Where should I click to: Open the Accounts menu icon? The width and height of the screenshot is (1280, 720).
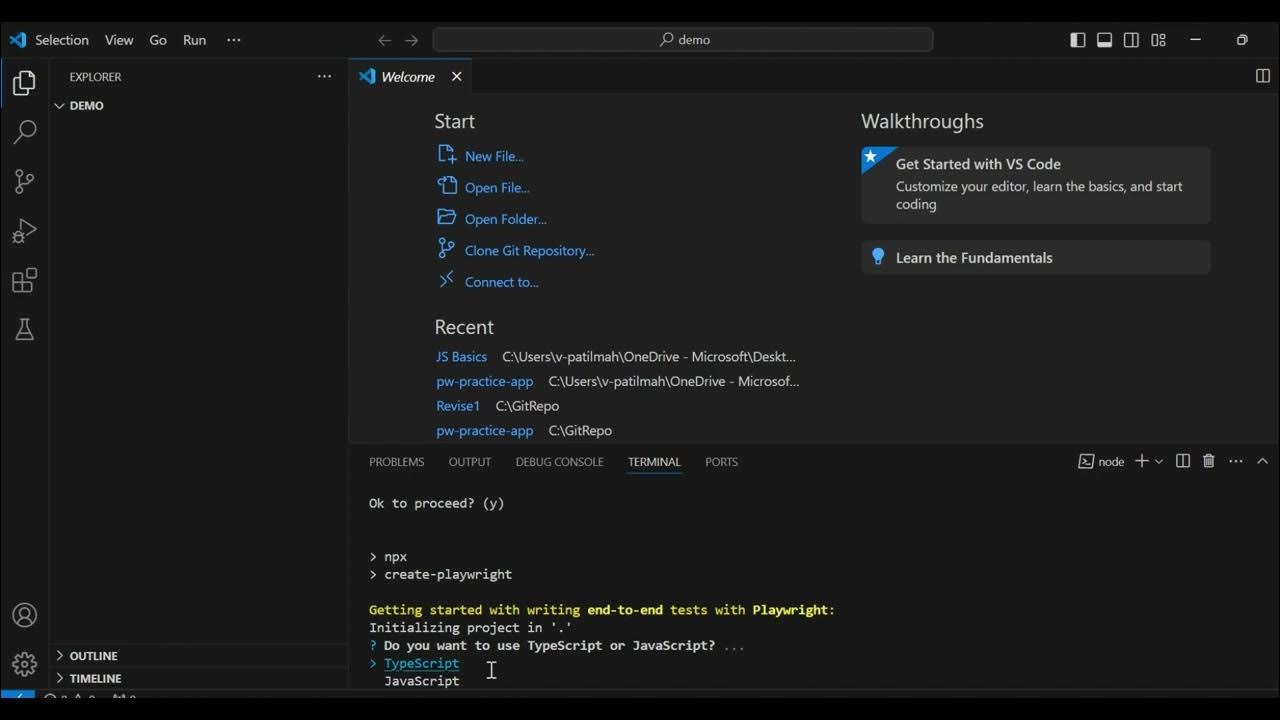coord(24,615)
